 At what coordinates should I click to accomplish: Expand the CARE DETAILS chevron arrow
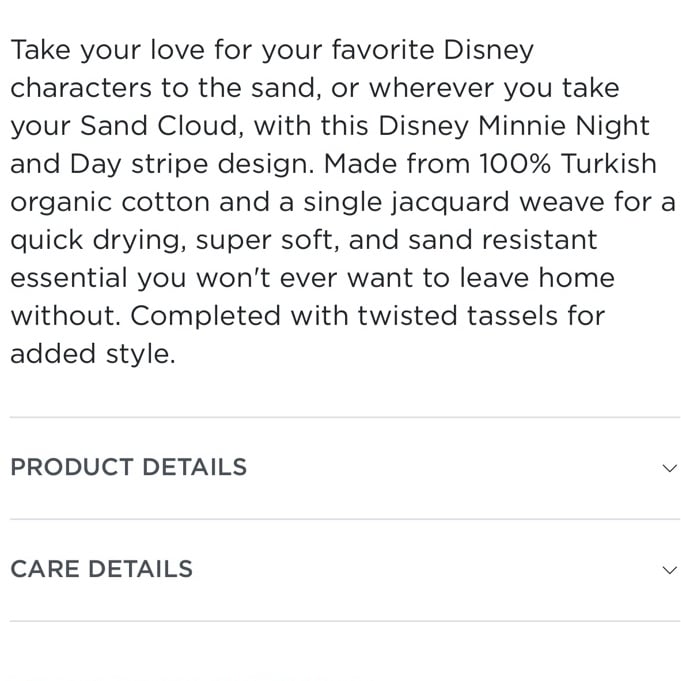point(669,570)
